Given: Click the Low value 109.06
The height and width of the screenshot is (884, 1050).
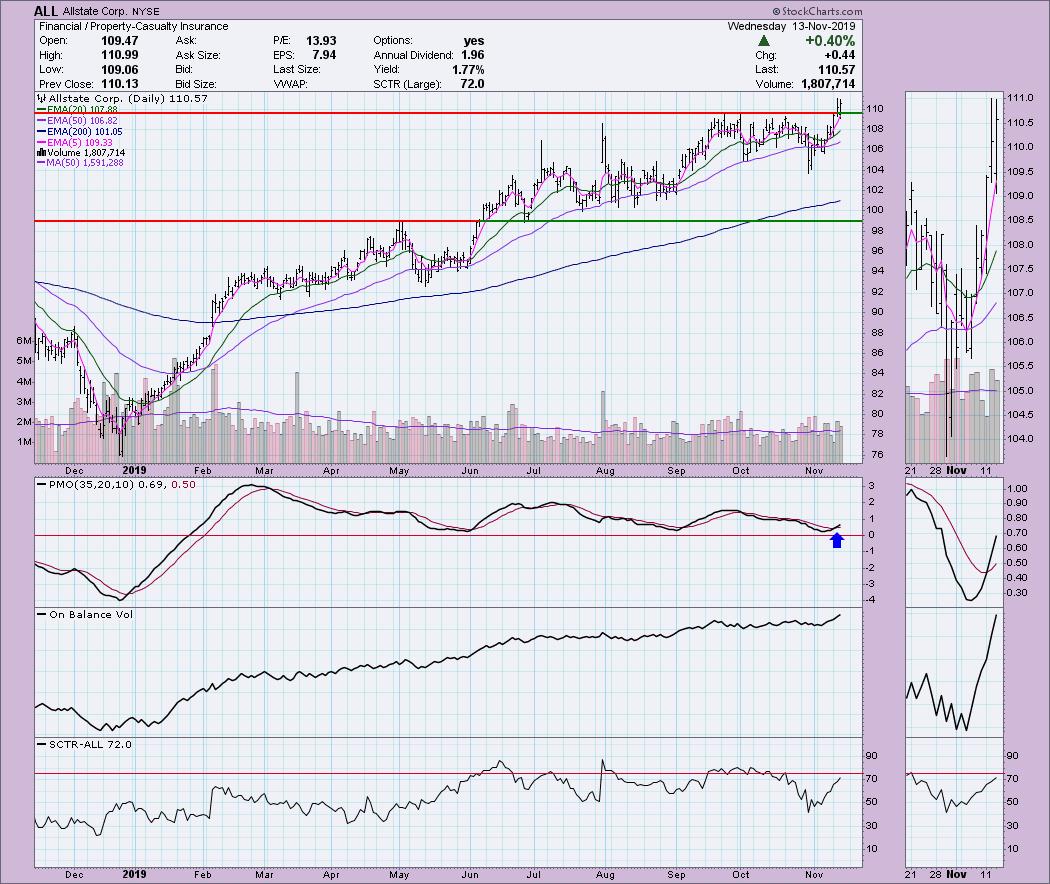Looking at the screenshot, I should pyautogui.click(x=119, y=69).
